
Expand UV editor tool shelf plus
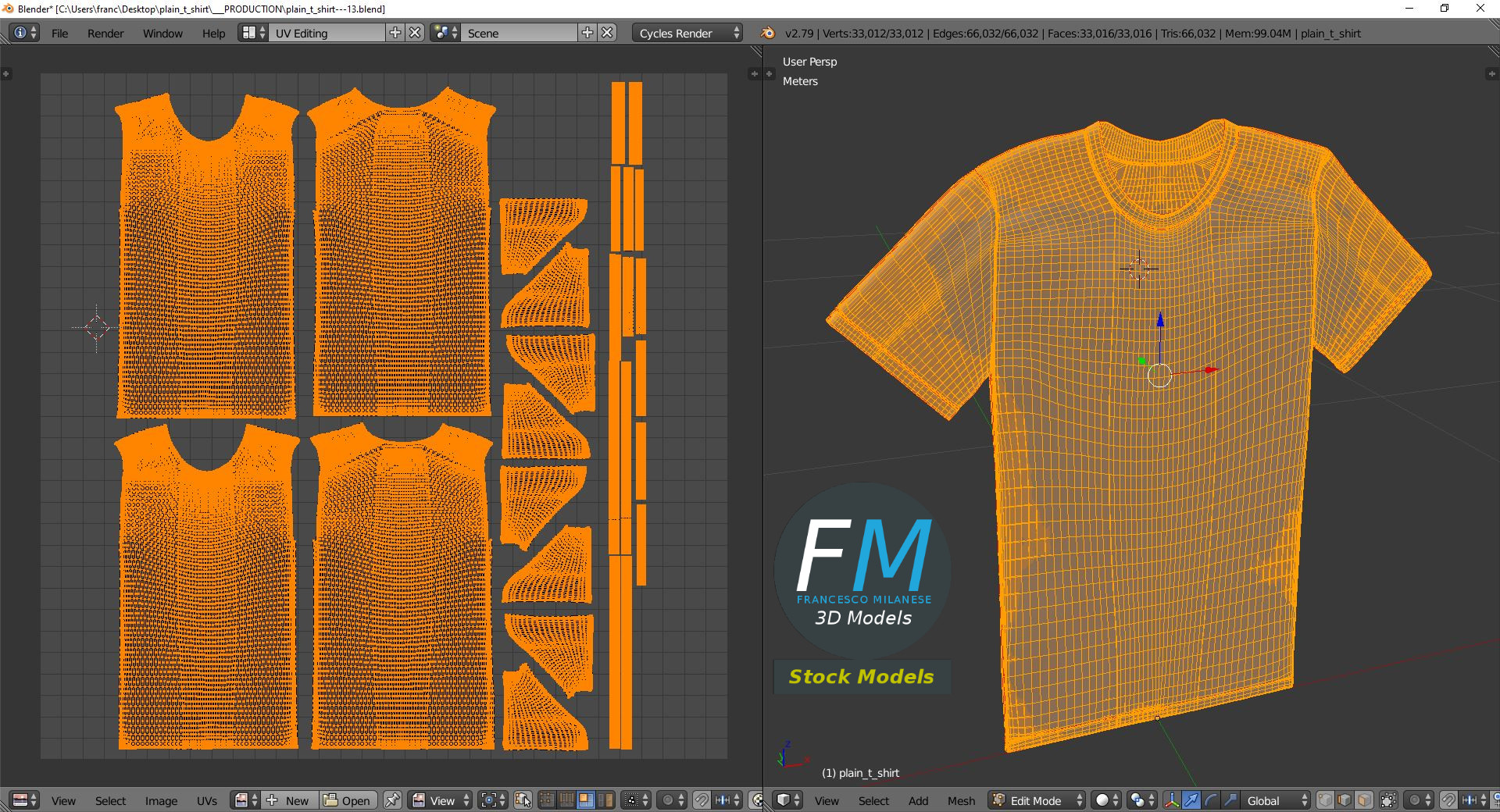point(6,73)
